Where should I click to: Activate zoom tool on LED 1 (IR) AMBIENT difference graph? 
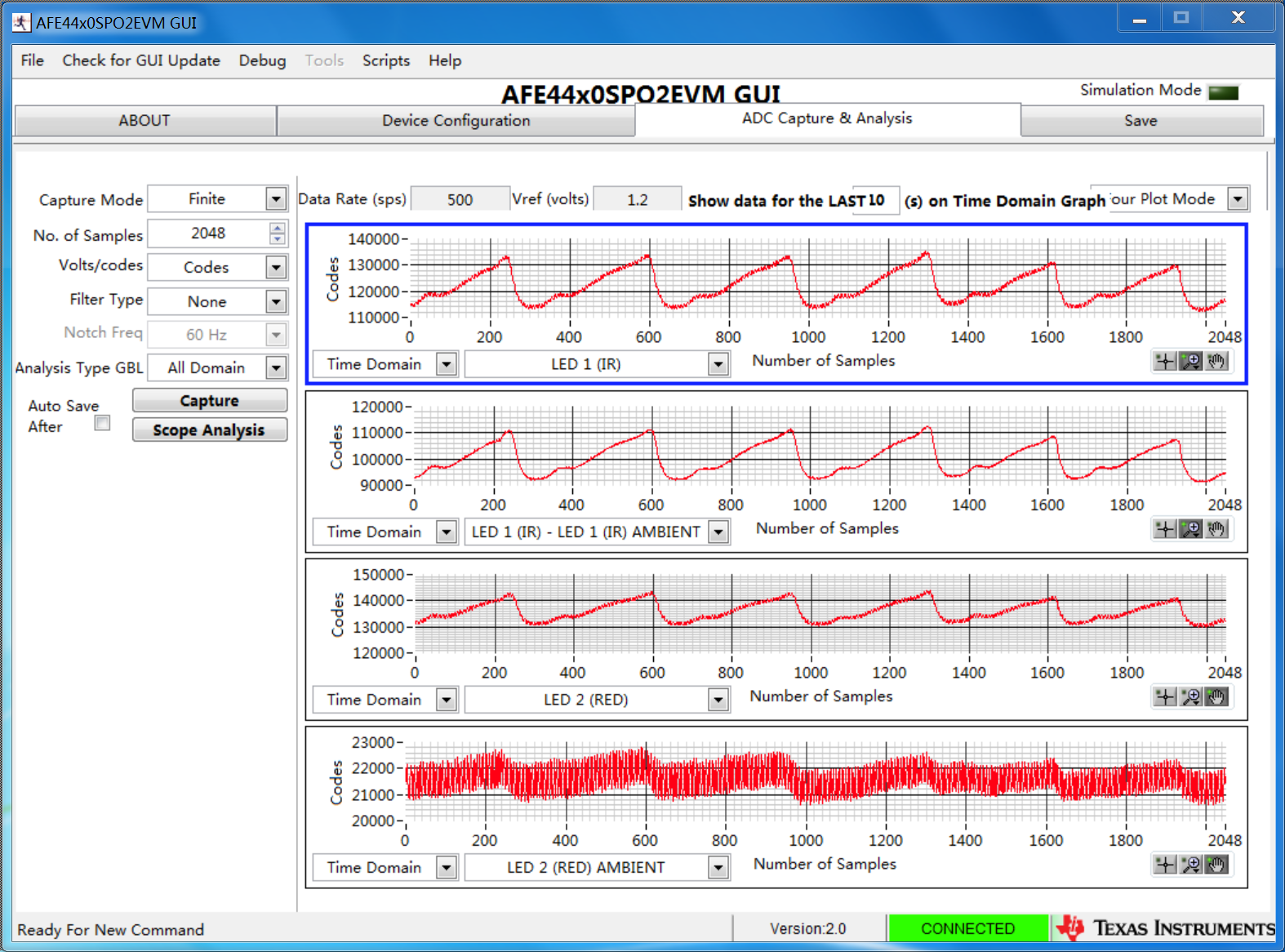(x=1191, y=529)
